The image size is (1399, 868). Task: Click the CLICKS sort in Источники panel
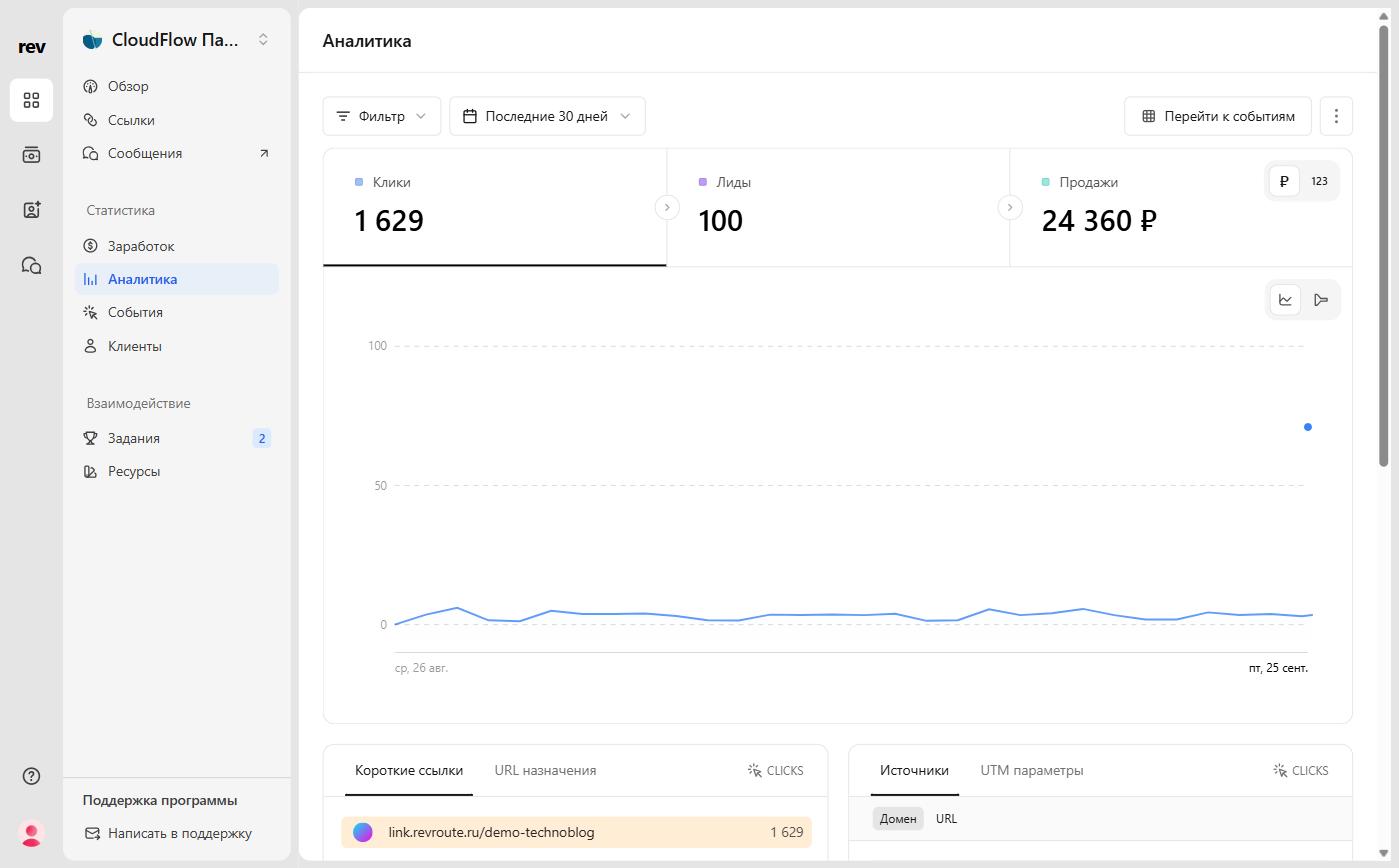(1300, 770)
